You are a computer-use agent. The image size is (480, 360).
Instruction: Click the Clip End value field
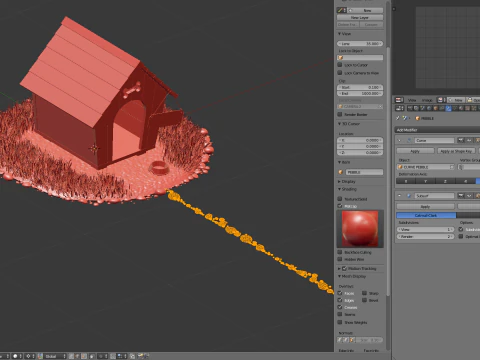coord(360,93)
